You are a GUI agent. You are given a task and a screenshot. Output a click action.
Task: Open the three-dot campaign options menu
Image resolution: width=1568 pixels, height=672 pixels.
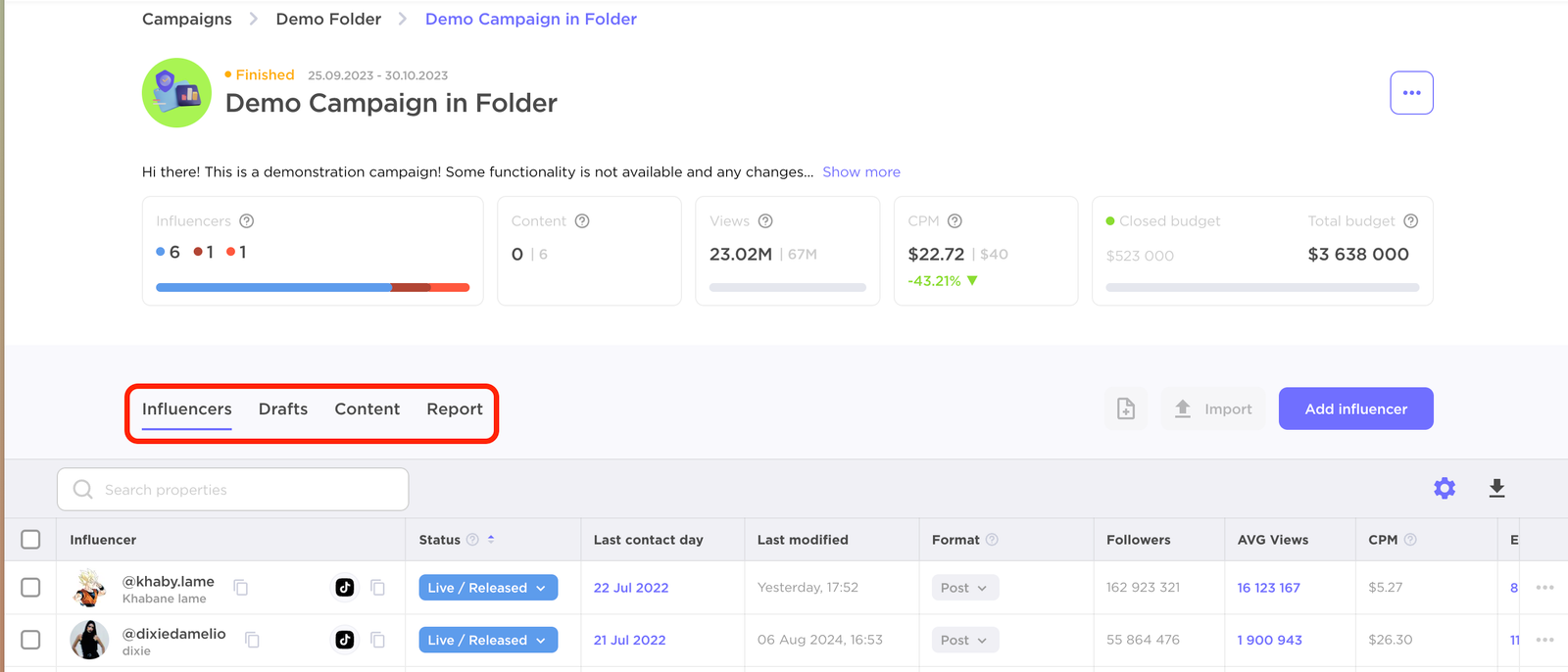(1411, 93)
